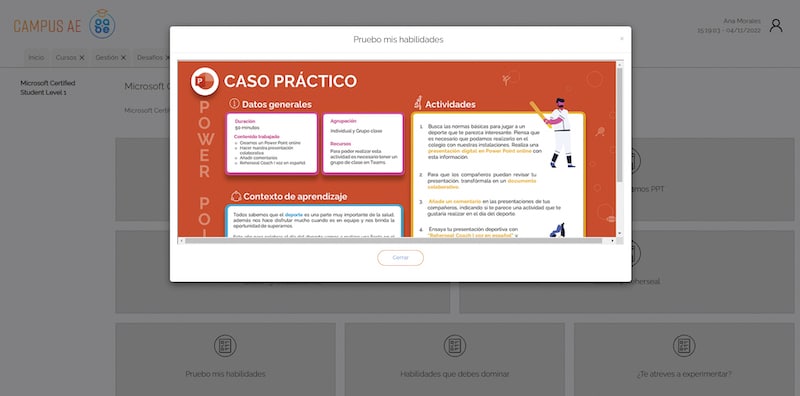Click the PowerPoint logo in the slide
This screenshot has height=396, width=800.
coord(205,81)
